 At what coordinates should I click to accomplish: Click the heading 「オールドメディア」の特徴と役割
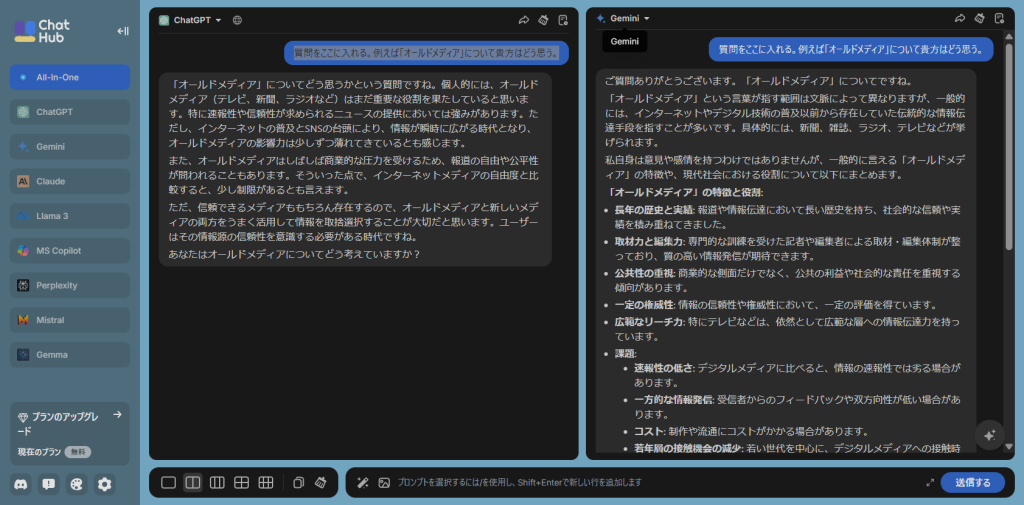click(685, 192)
